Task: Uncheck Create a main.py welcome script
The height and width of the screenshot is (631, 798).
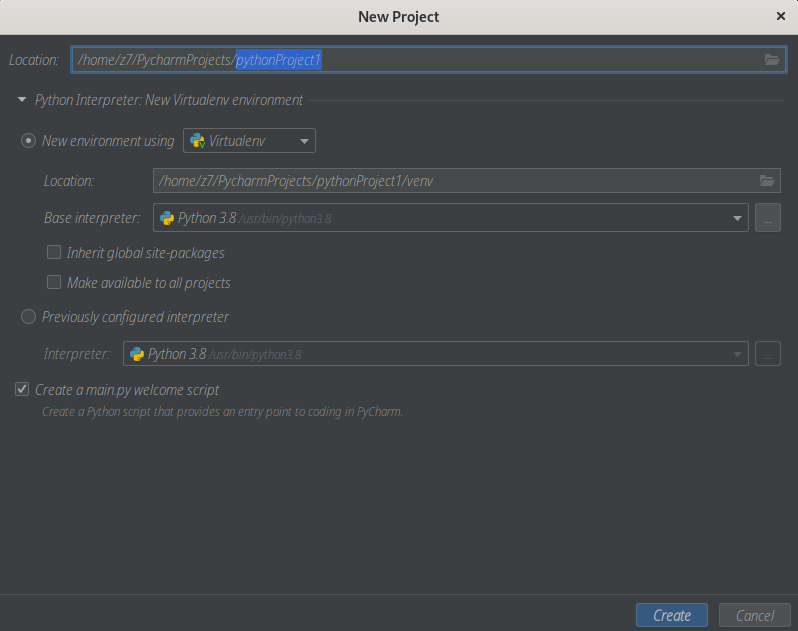Action: pyautogui.click(x=22, y=389)
